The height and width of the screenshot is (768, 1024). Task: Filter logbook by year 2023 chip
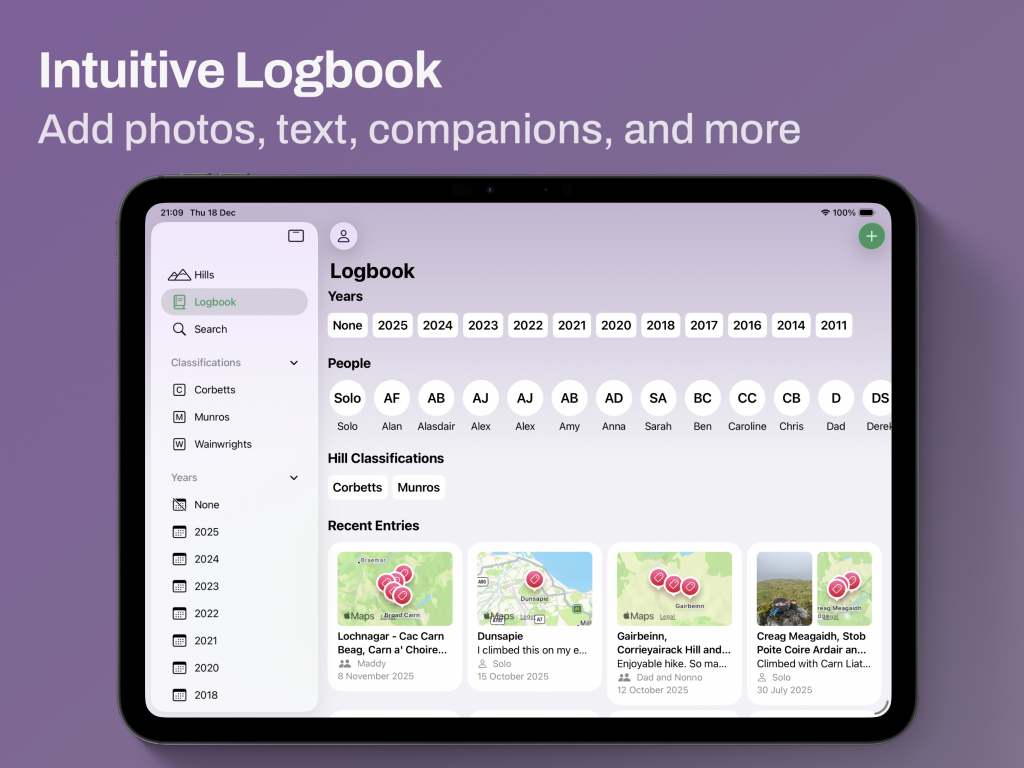[x=483, y=325]
